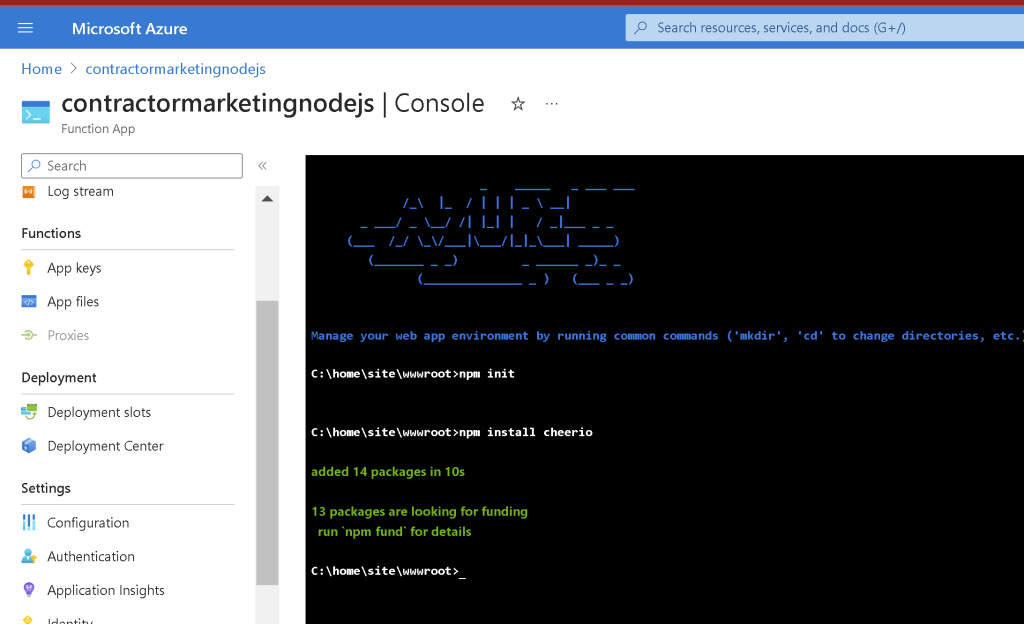The image size is (1024, 624).
Task: Select Proxies in the sidebar
Action: click(68, 335)
